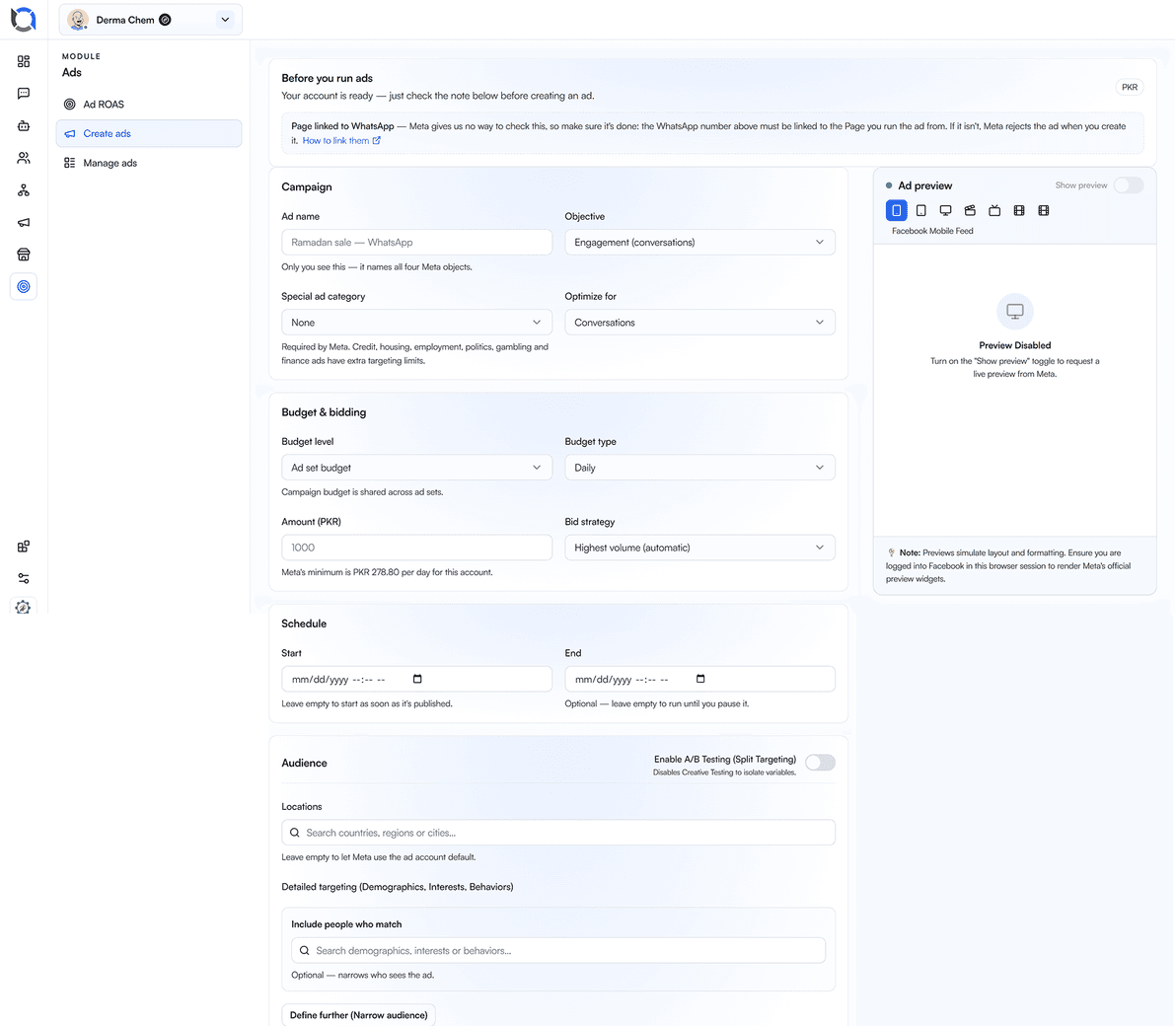This screenshot has width=1176, height=1026.
Task: Click the Amount (PKR) input field
Action: tap(416, 548)
